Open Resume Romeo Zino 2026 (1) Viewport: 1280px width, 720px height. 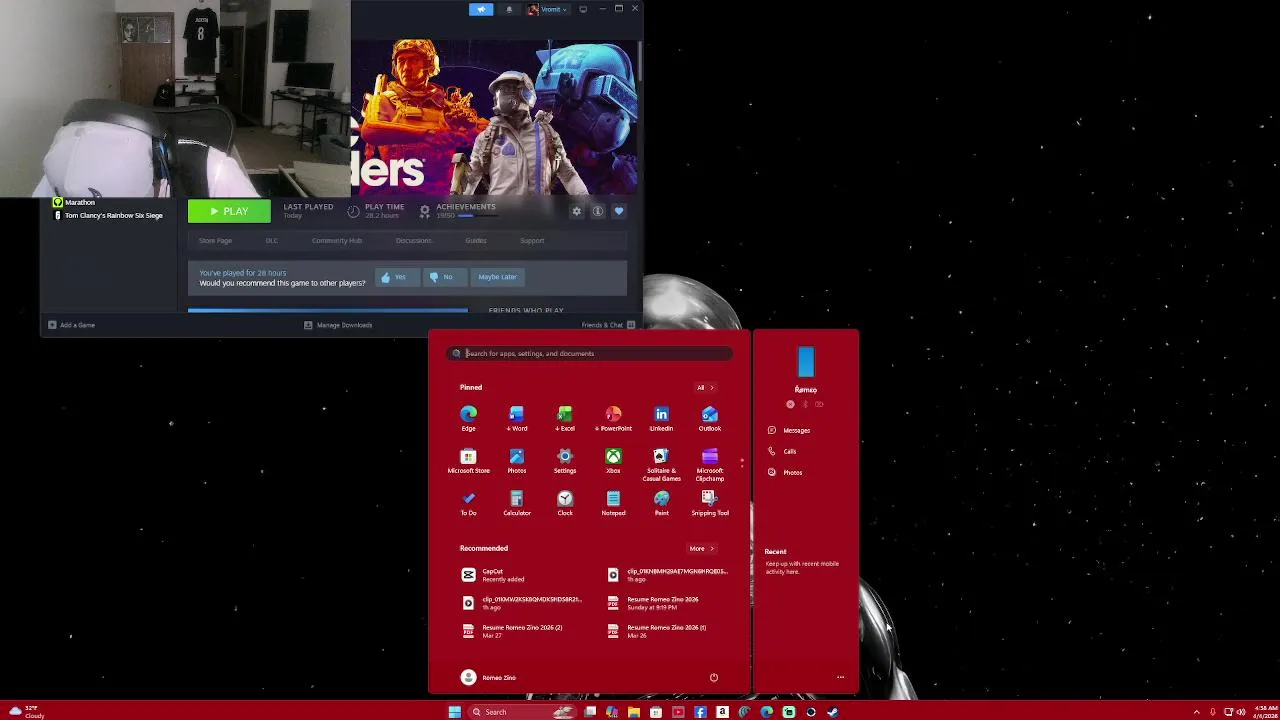click(x=657, y=631)
